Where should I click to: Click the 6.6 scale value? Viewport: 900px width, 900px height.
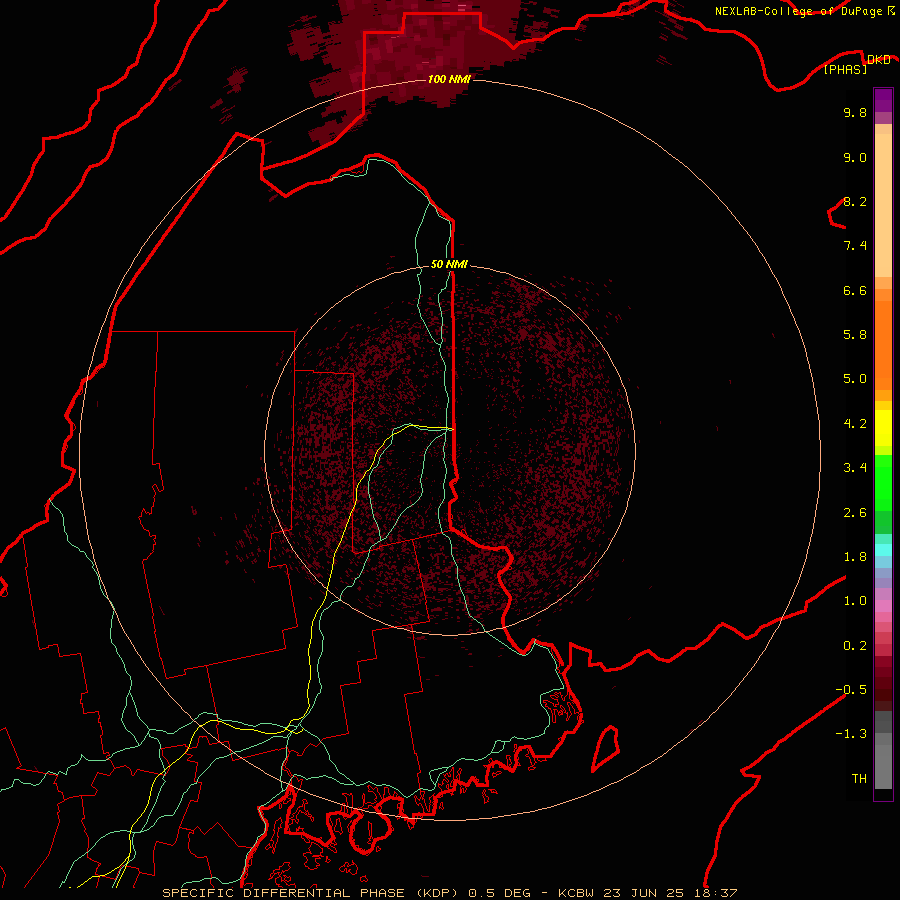[855, 290]
